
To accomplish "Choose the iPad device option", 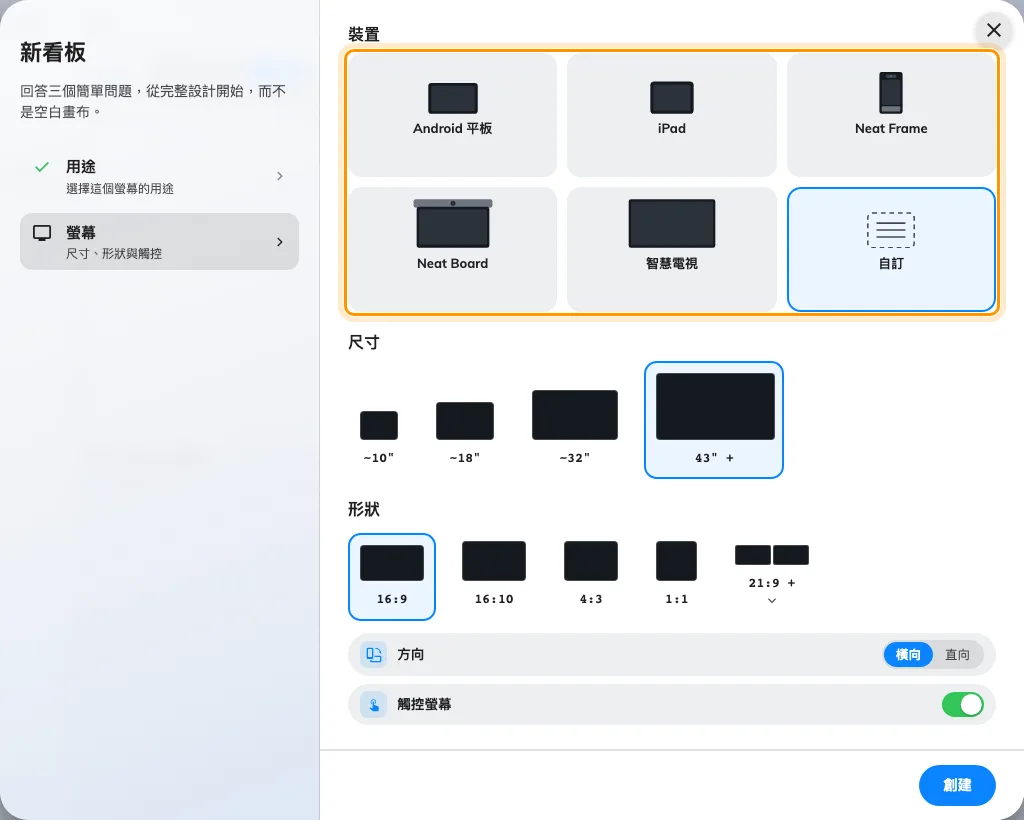I will 671,115.
